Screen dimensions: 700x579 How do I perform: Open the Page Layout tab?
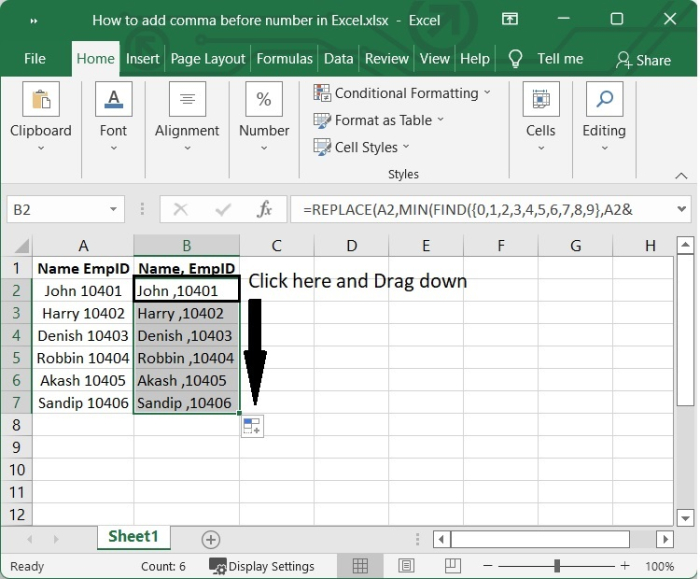click(x=208, y=59)
